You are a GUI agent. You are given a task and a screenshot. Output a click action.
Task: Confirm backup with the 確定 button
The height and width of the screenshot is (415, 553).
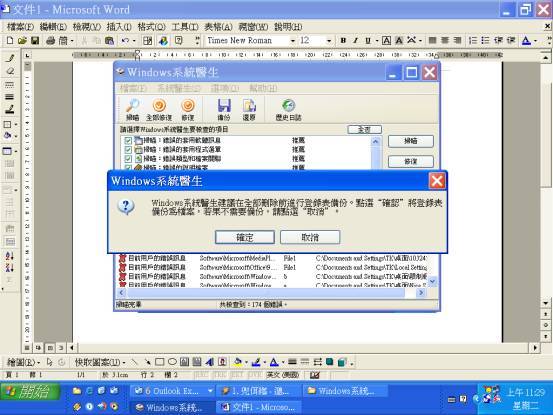(x=245, y=237)
